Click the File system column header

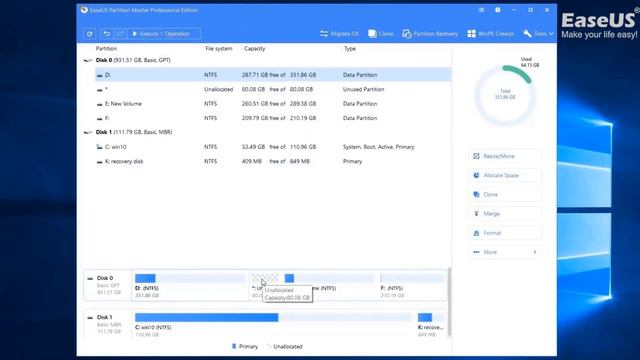(x=218, y=49)
